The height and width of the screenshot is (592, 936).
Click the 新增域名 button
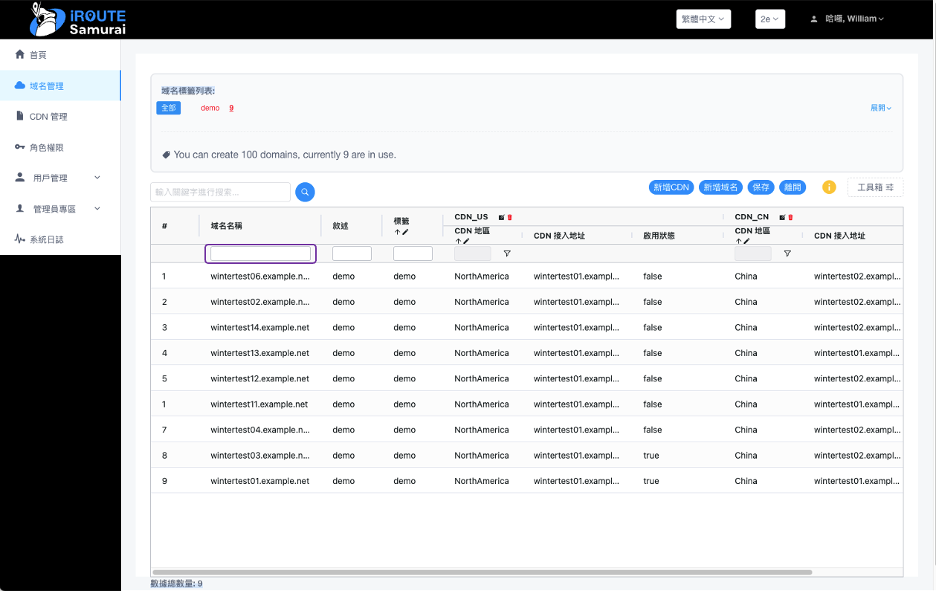click(720, 187)
